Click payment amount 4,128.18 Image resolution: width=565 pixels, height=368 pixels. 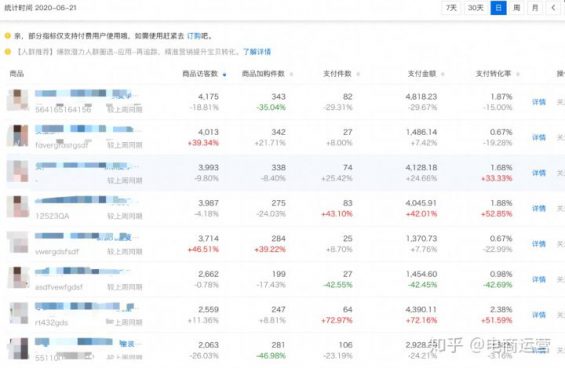421,168
